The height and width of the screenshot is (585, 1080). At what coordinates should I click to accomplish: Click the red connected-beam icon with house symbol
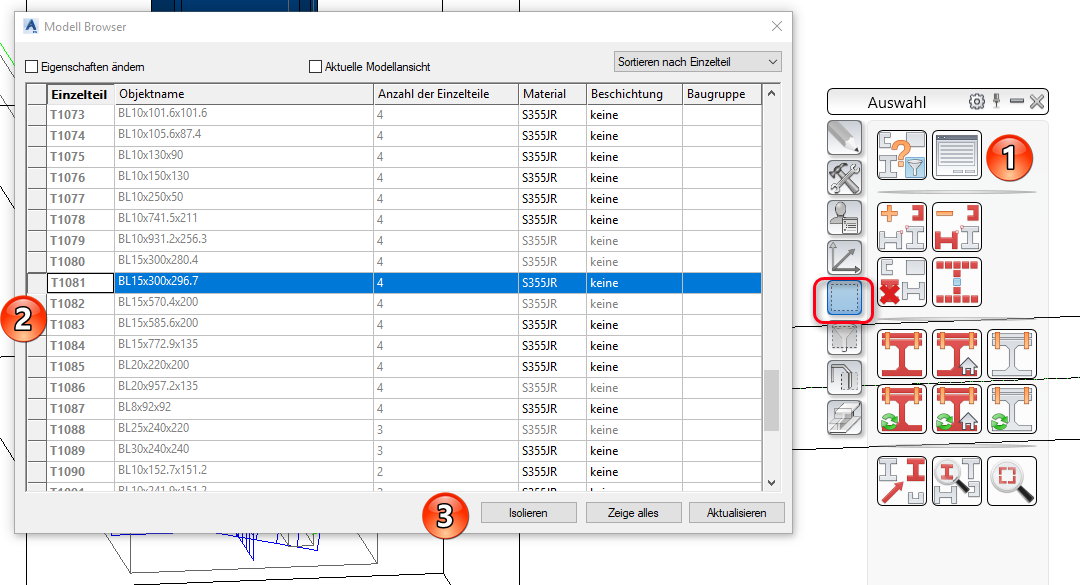pos(957,354)
